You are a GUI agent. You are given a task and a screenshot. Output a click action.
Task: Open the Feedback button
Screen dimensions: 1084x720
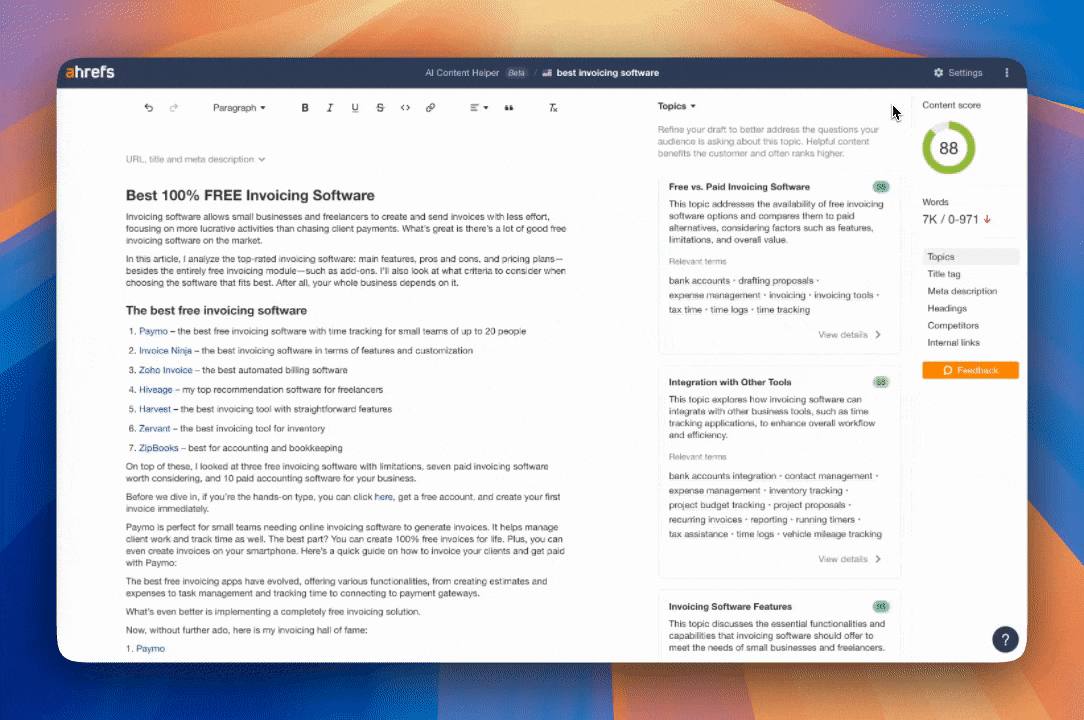(x=970, y=369)
